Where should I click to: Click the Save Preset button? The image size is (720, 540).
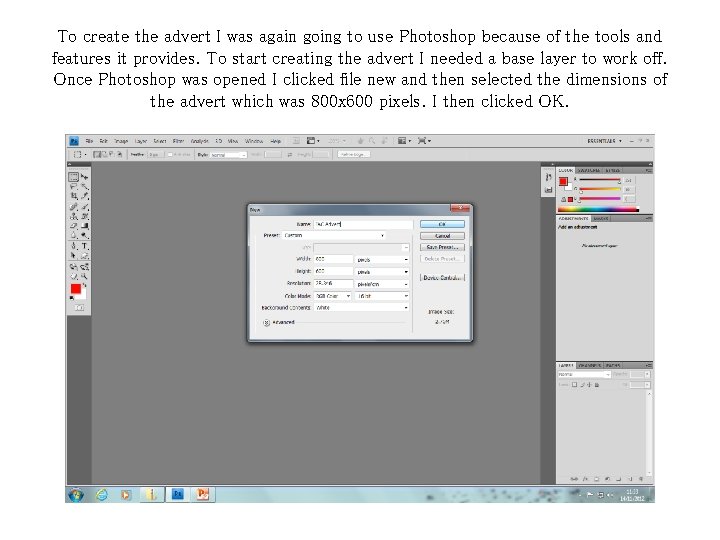(x=442, y=248)
